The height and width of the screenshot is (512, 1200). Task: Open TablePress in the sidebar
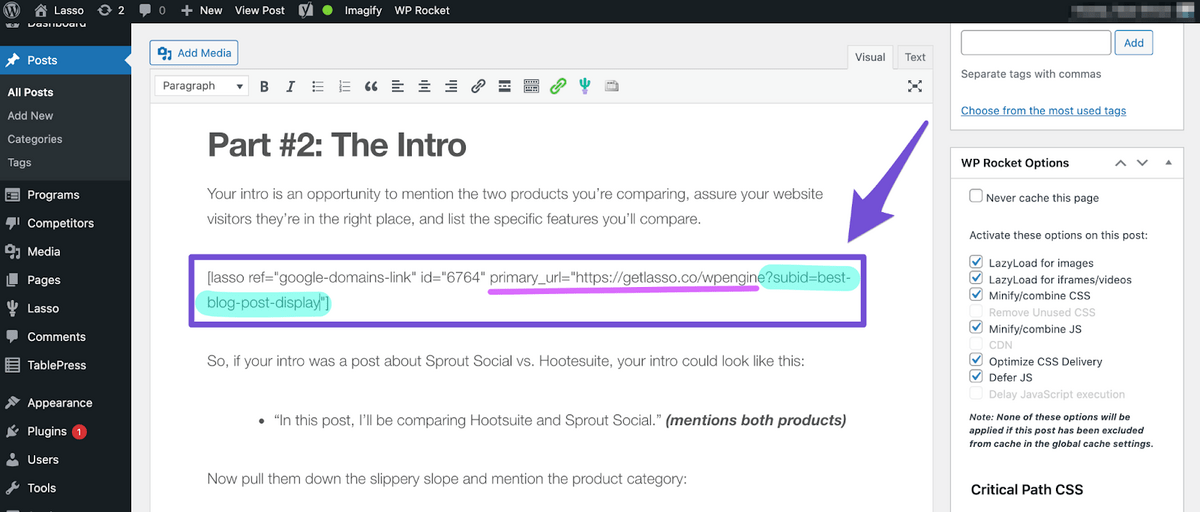tap(65, 365)
